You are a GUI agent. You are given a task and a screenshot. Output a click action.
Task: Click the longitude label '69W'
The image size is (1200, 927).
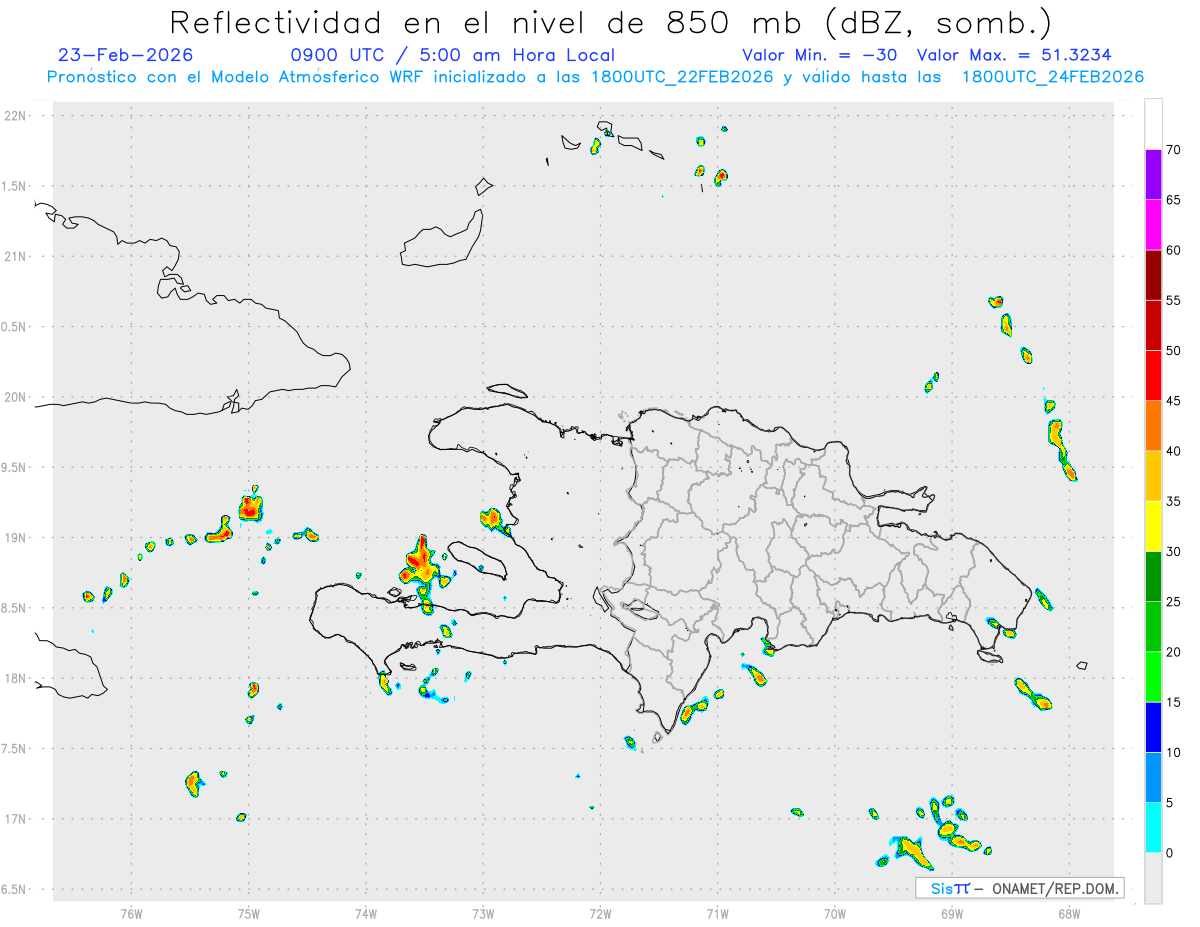[952, 913]
